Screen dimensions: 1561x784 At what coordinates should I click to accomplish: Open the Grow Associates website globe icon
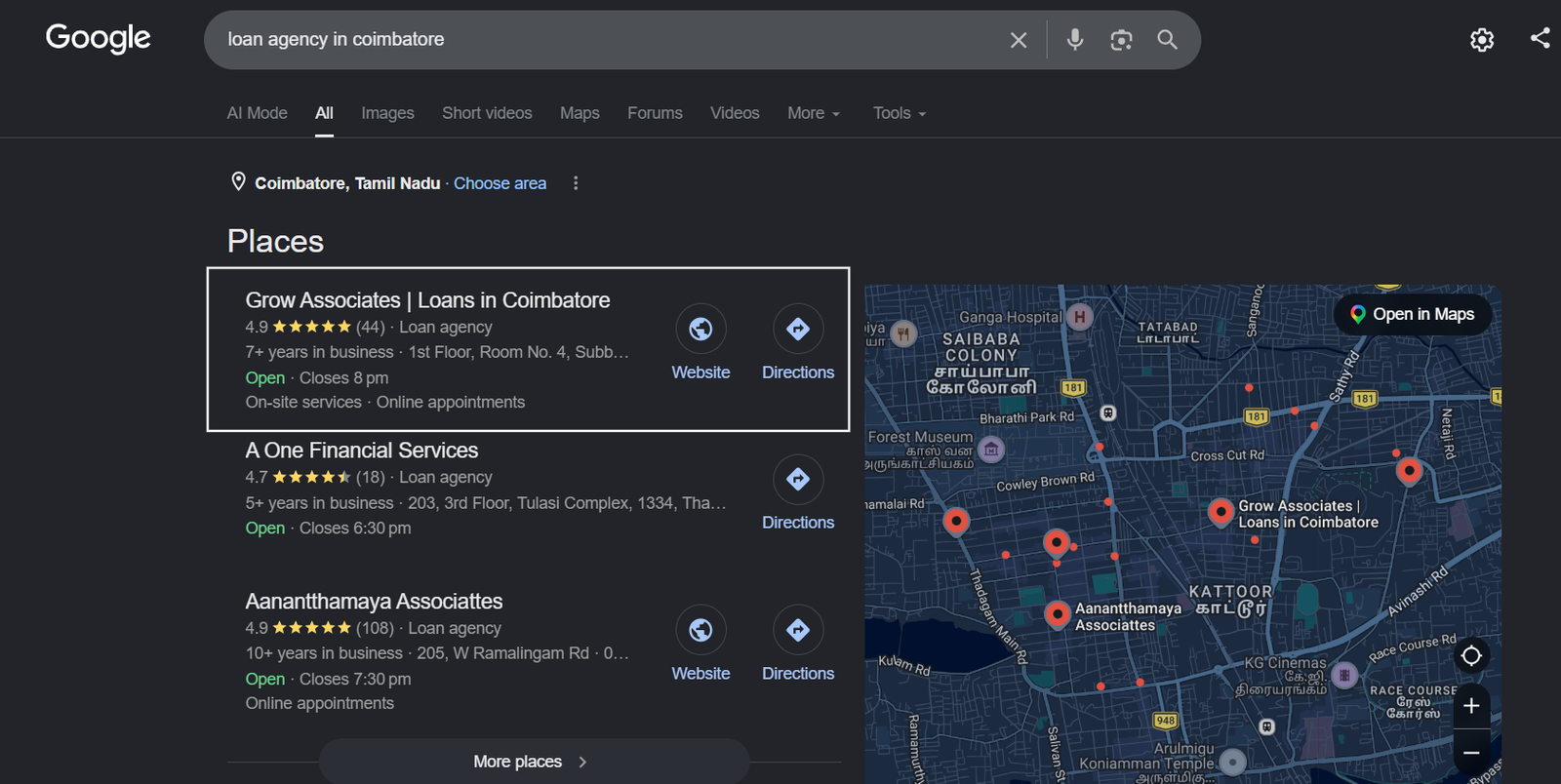coord(700,330)
